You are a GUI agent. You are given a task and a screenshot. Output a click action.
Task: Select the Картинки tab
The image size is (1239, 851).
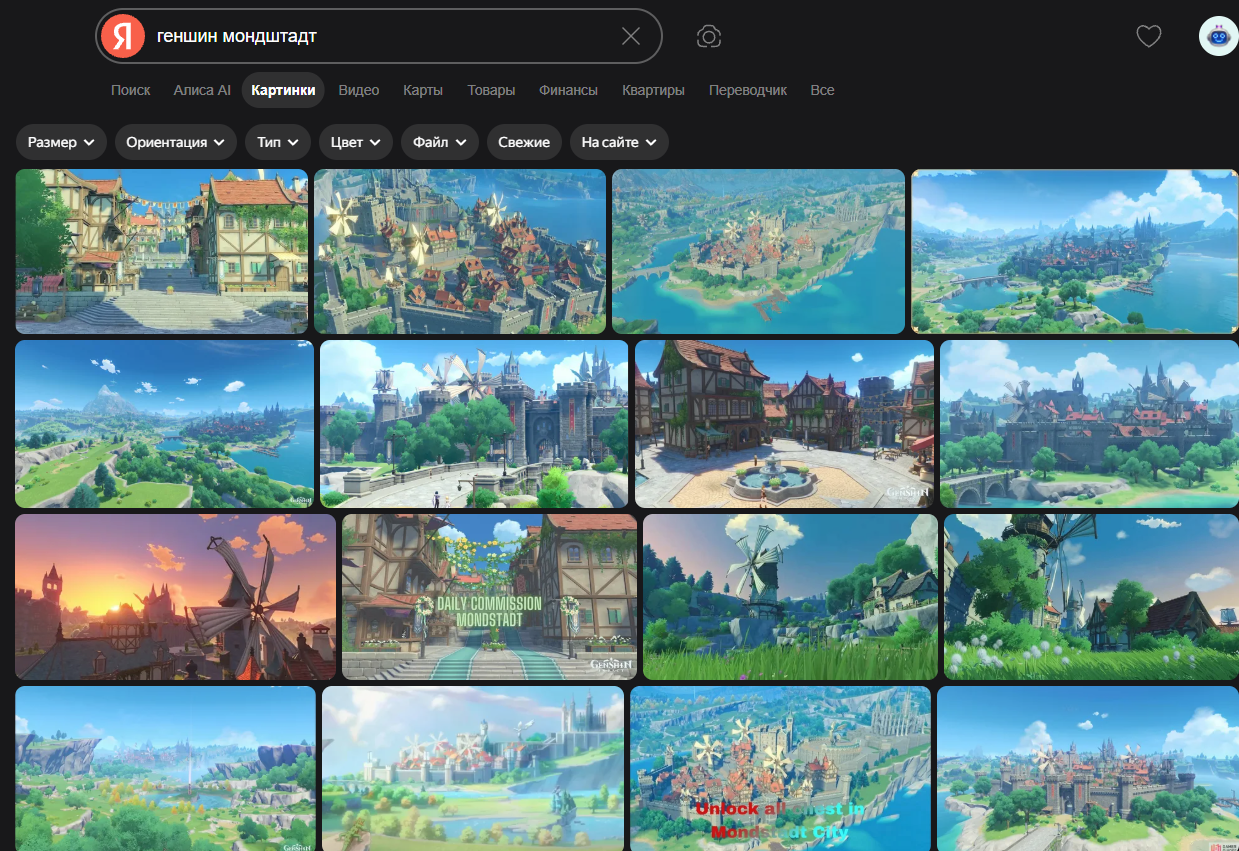[283, 90]
